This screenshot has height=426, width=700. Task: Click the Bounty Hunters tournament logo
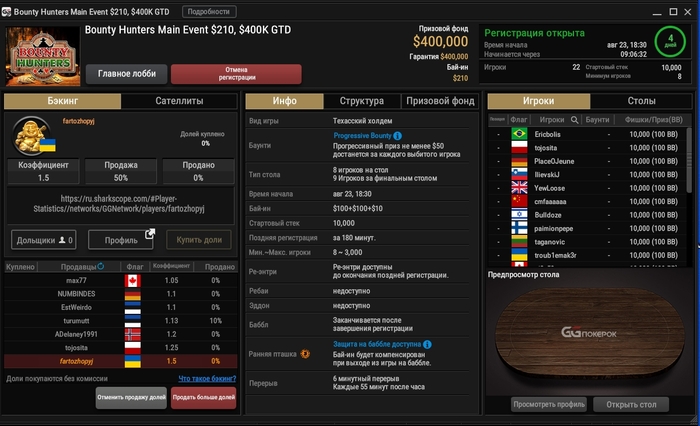click(x=43, y=56)
